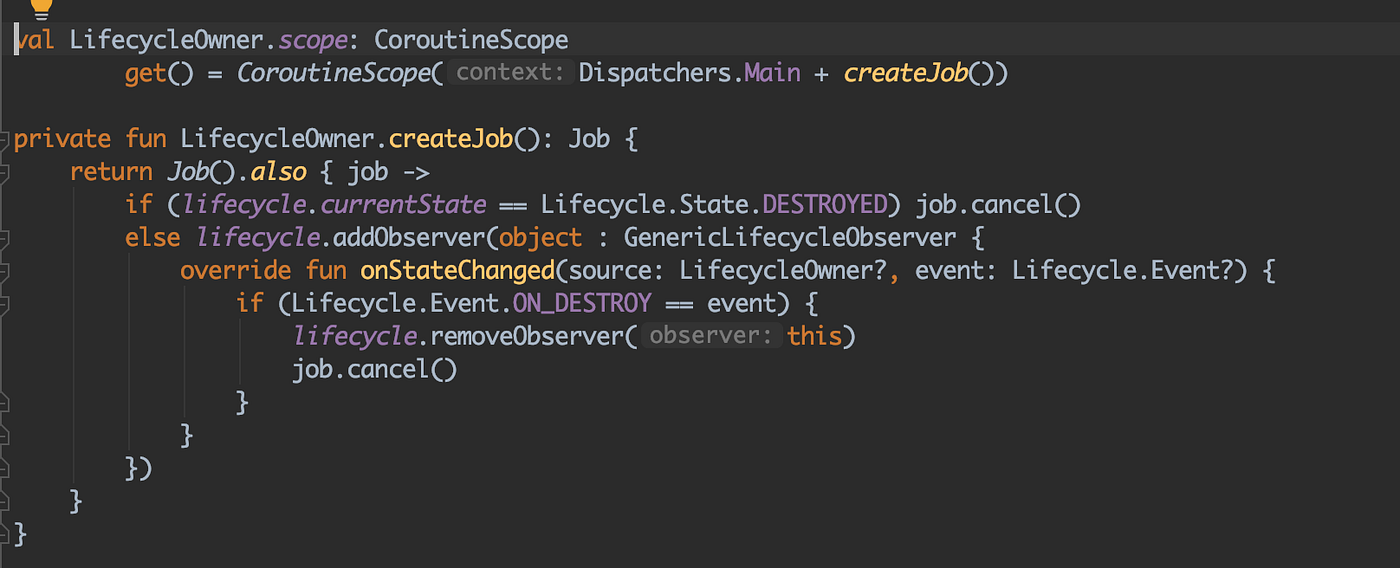Click the purple 'Main' property
1400x568 pixels.
click(x=771, y=74)
